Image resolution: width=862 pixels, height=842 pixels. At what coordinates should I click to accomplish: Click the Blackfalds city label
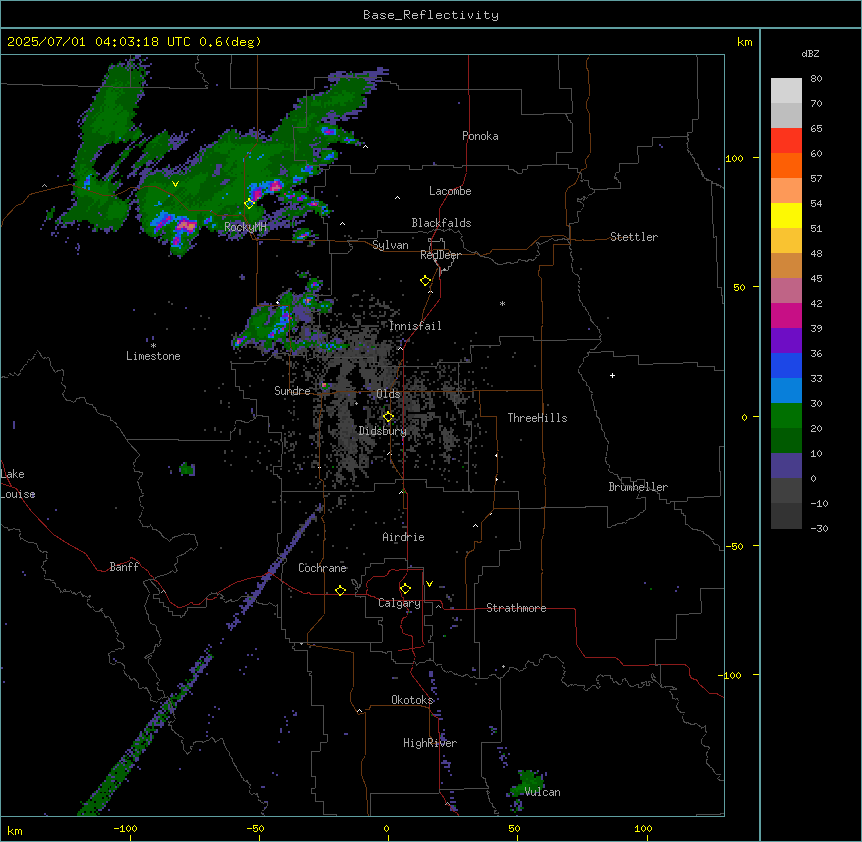(x=441, y=223)
